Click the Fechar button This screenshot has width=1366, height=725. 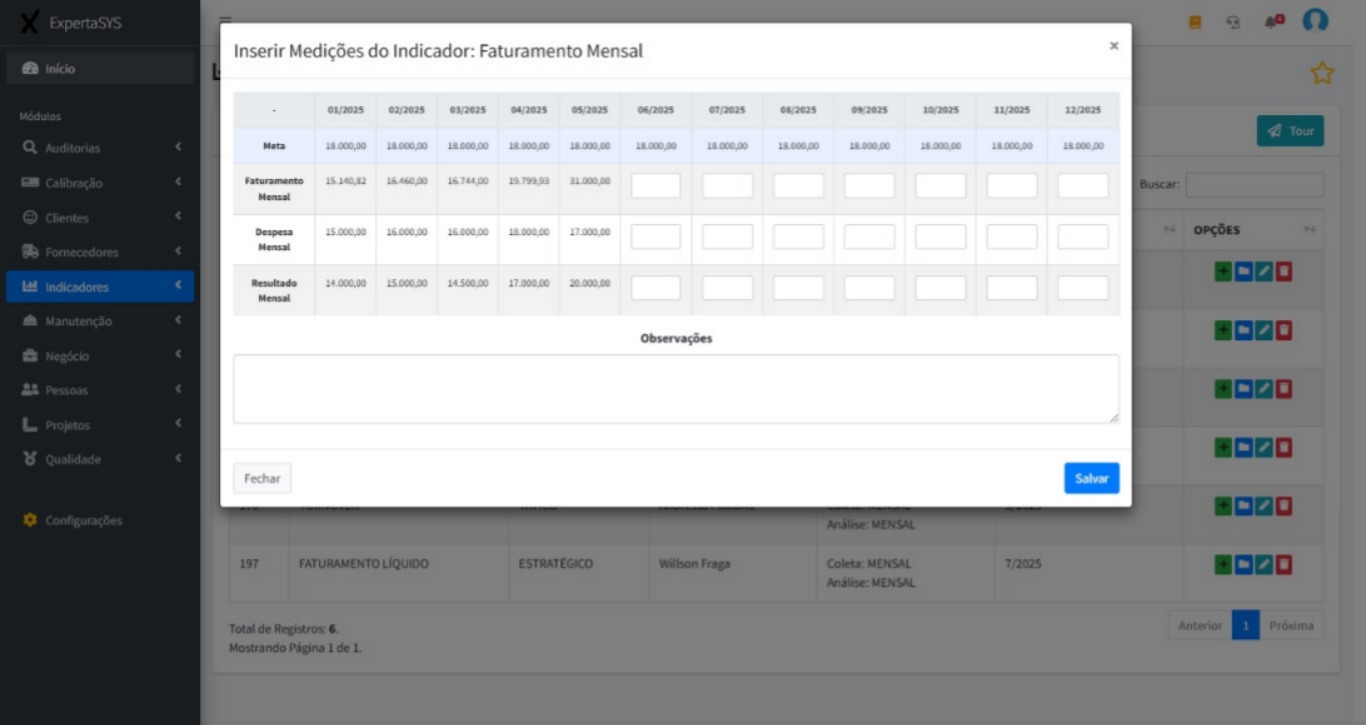pos(262,478)
